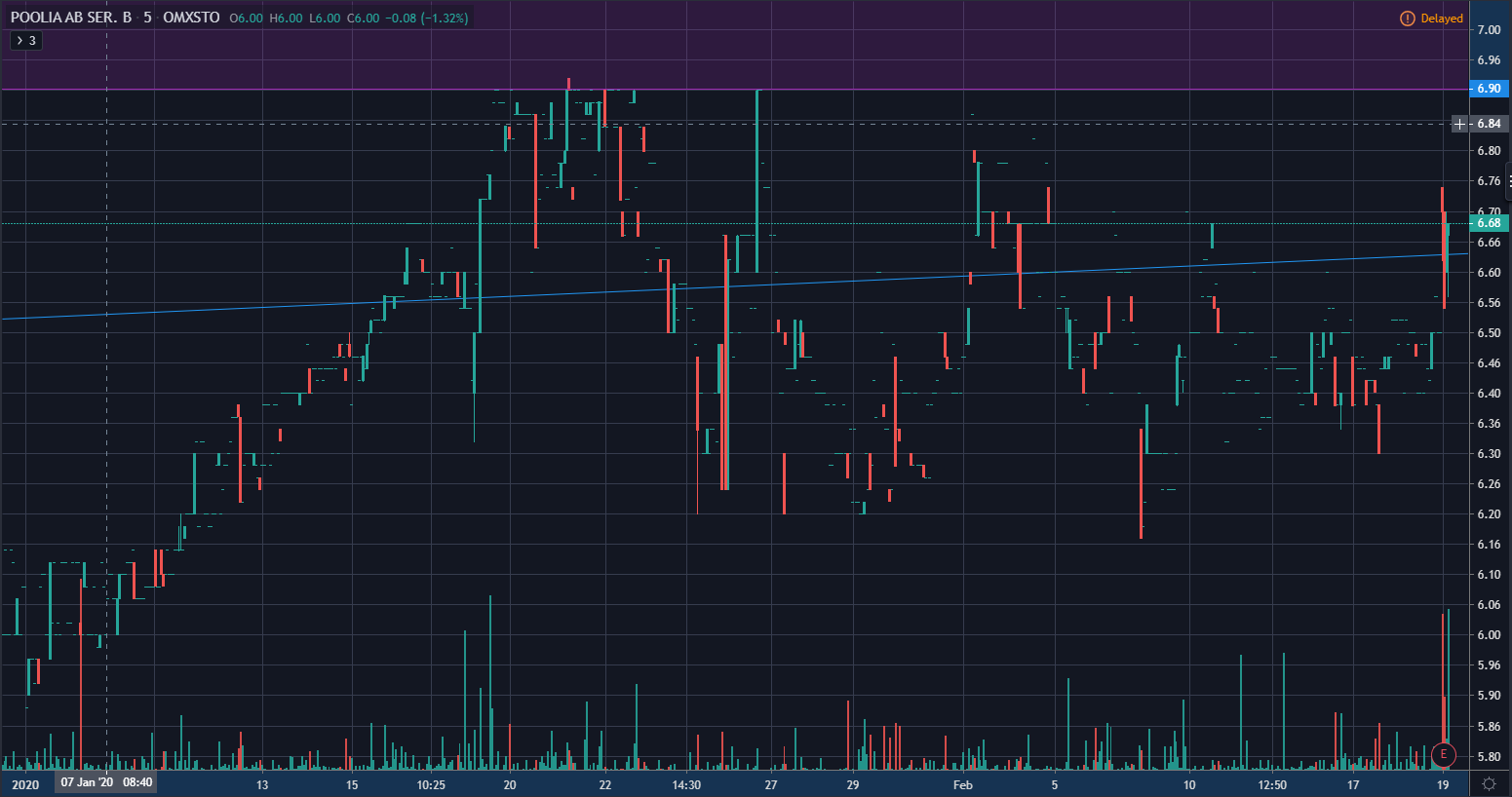This screenshot has width=1512, height=797.
Task: Click the C6.00 close value in legend
Action: [x=364, y=19]
